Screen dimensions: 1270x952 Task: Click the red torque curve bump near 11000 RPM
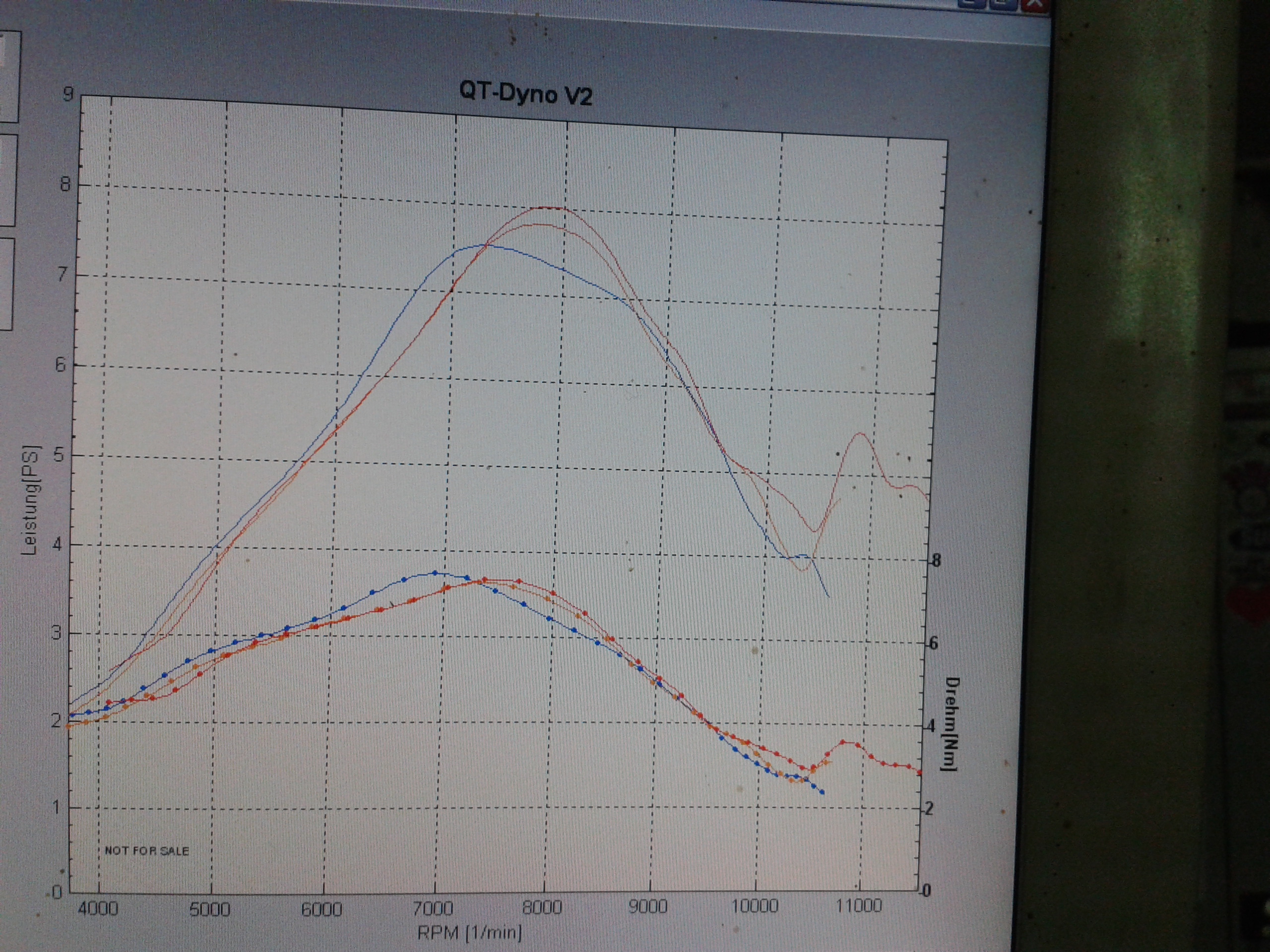point(843,742)
